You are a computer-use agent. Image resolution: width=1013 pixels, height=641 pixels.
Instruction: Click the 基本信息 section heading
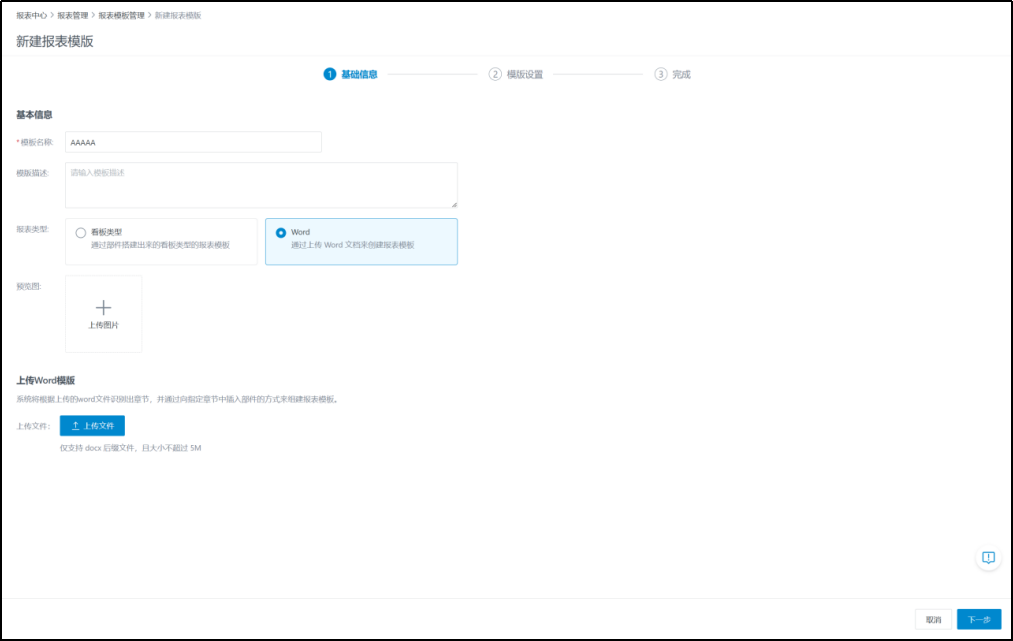click(x=34, y=115)
